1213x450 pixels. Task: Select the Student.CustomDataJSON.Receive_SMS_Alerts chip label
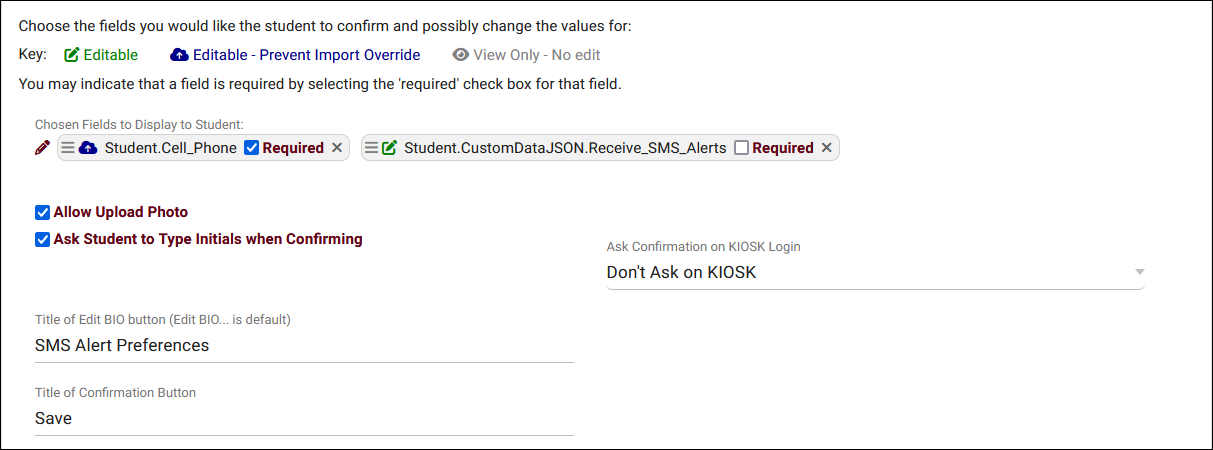pyautogui.click(x=565, y=148)
